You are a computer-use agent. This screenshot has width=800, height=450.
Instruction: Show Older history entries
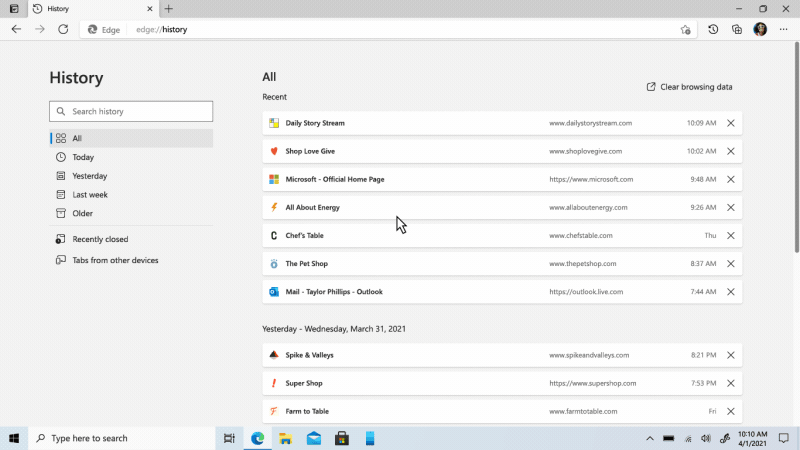(131, 213)
